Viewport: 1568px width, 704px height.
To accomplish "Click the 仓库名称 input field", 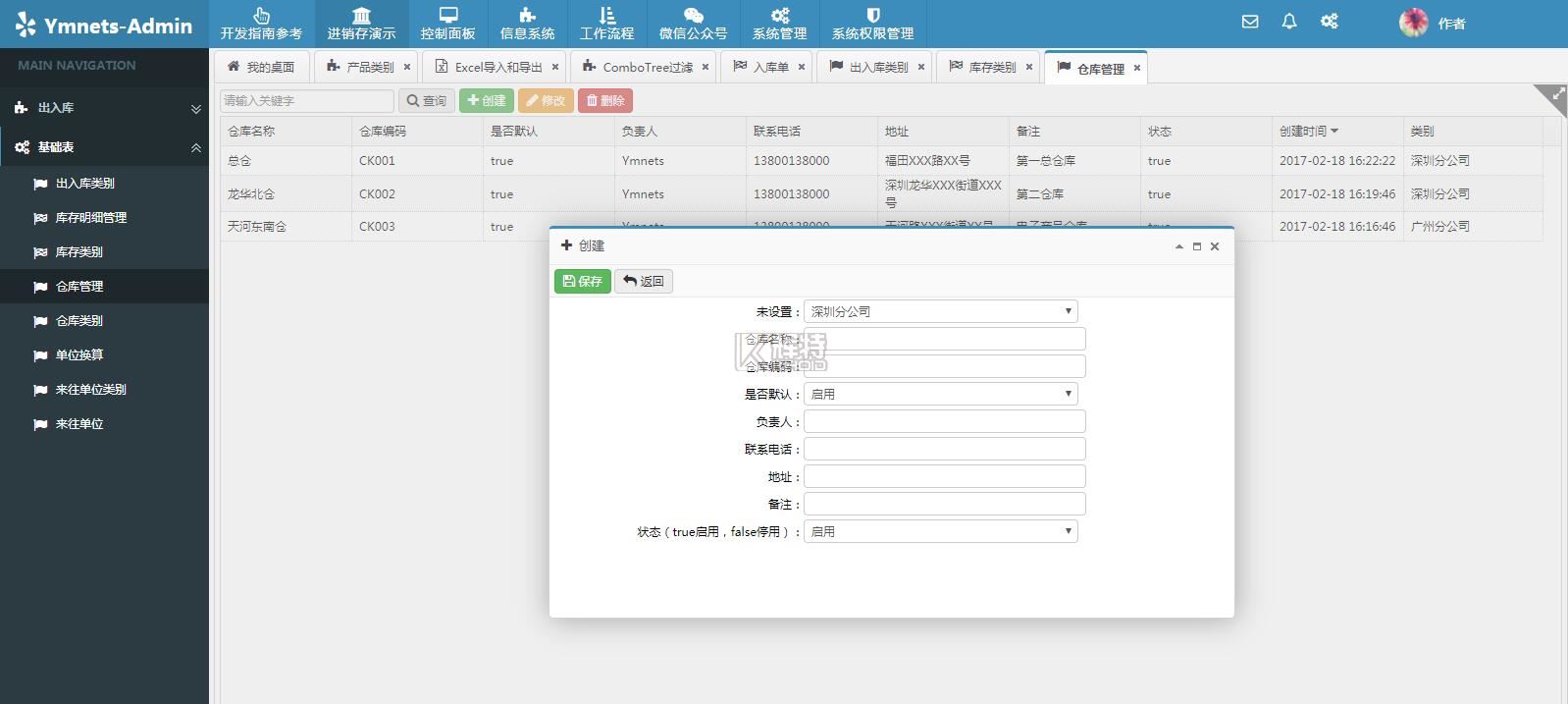I will tap(945, 339).
